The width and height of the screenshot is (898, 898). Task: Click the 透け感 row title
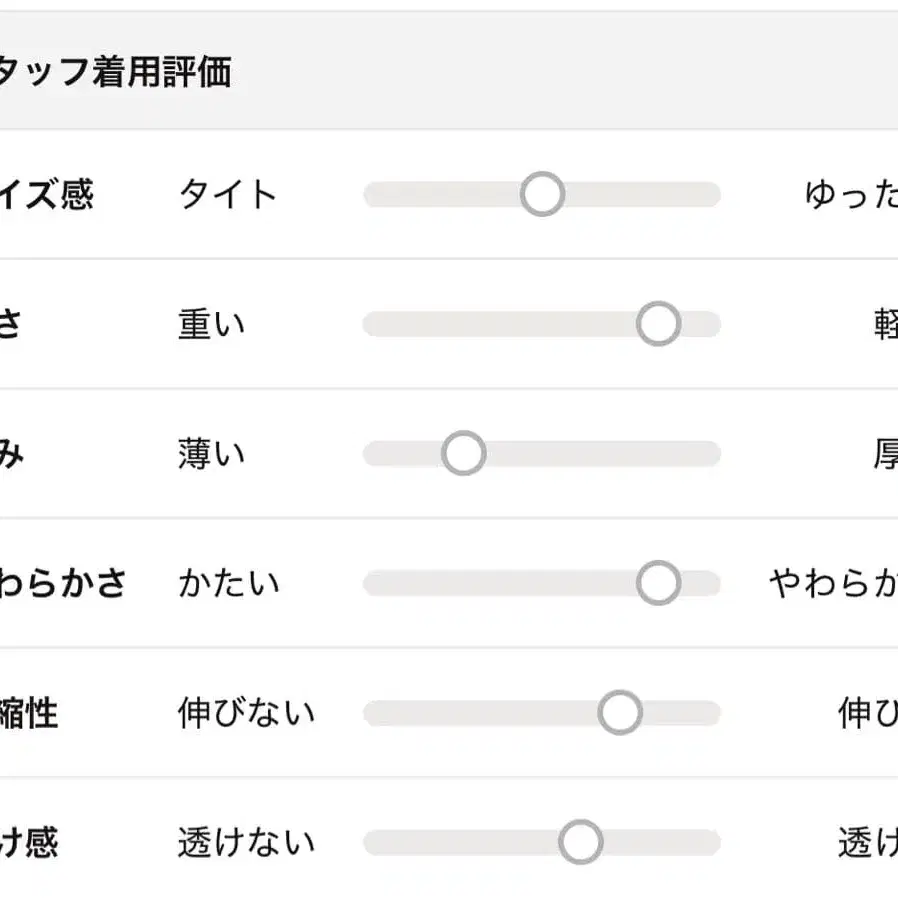28,842
